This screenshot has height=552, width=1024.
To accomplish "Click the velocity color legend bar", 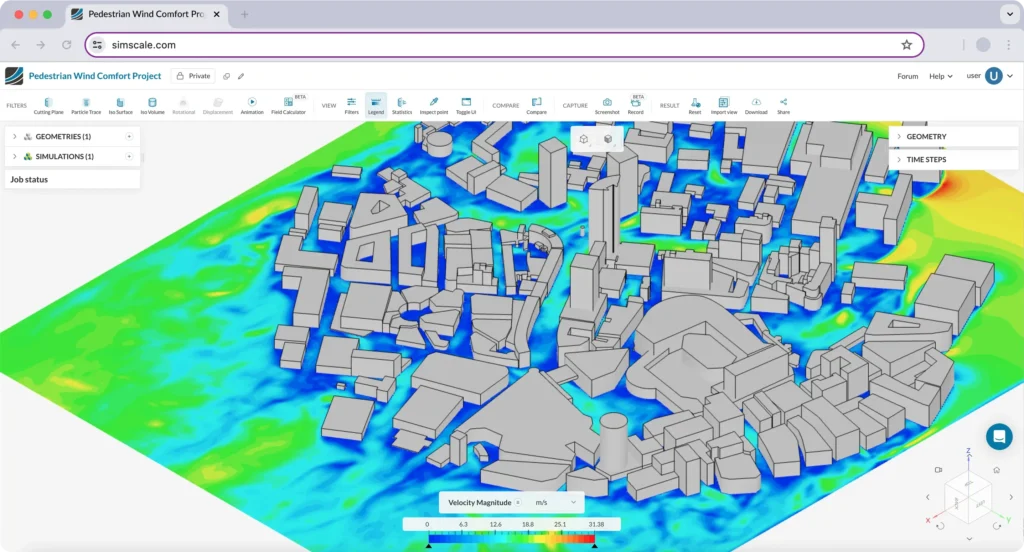I will point(511,536).
